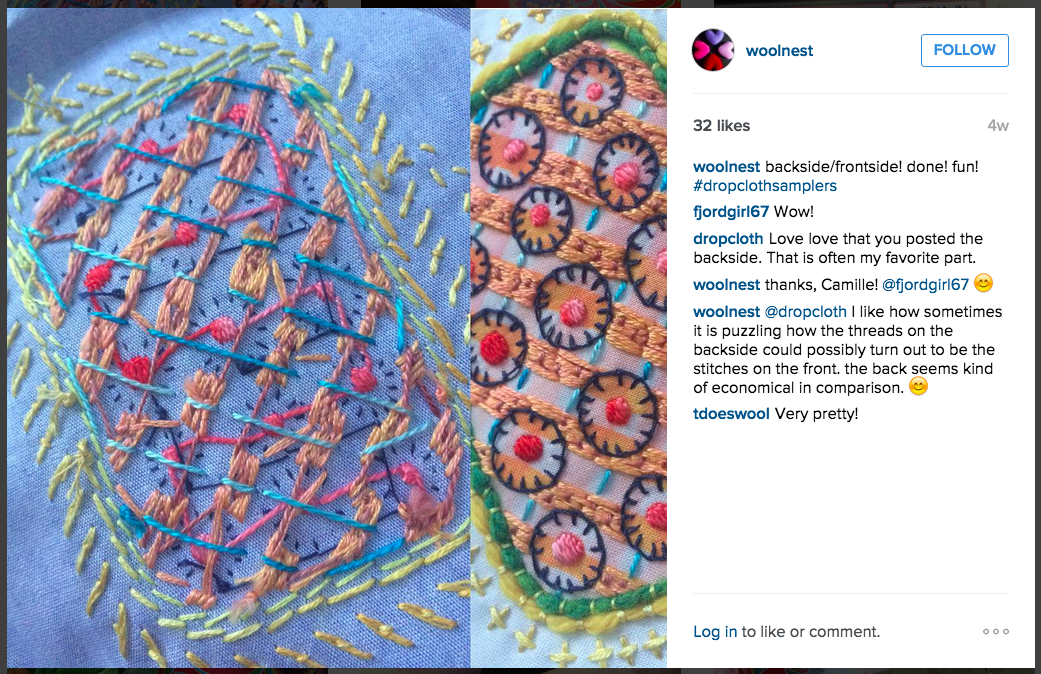Click the frontside embroidery photo
The width and height of the screenshot is (1041, 674).
[x=569, y=338]
